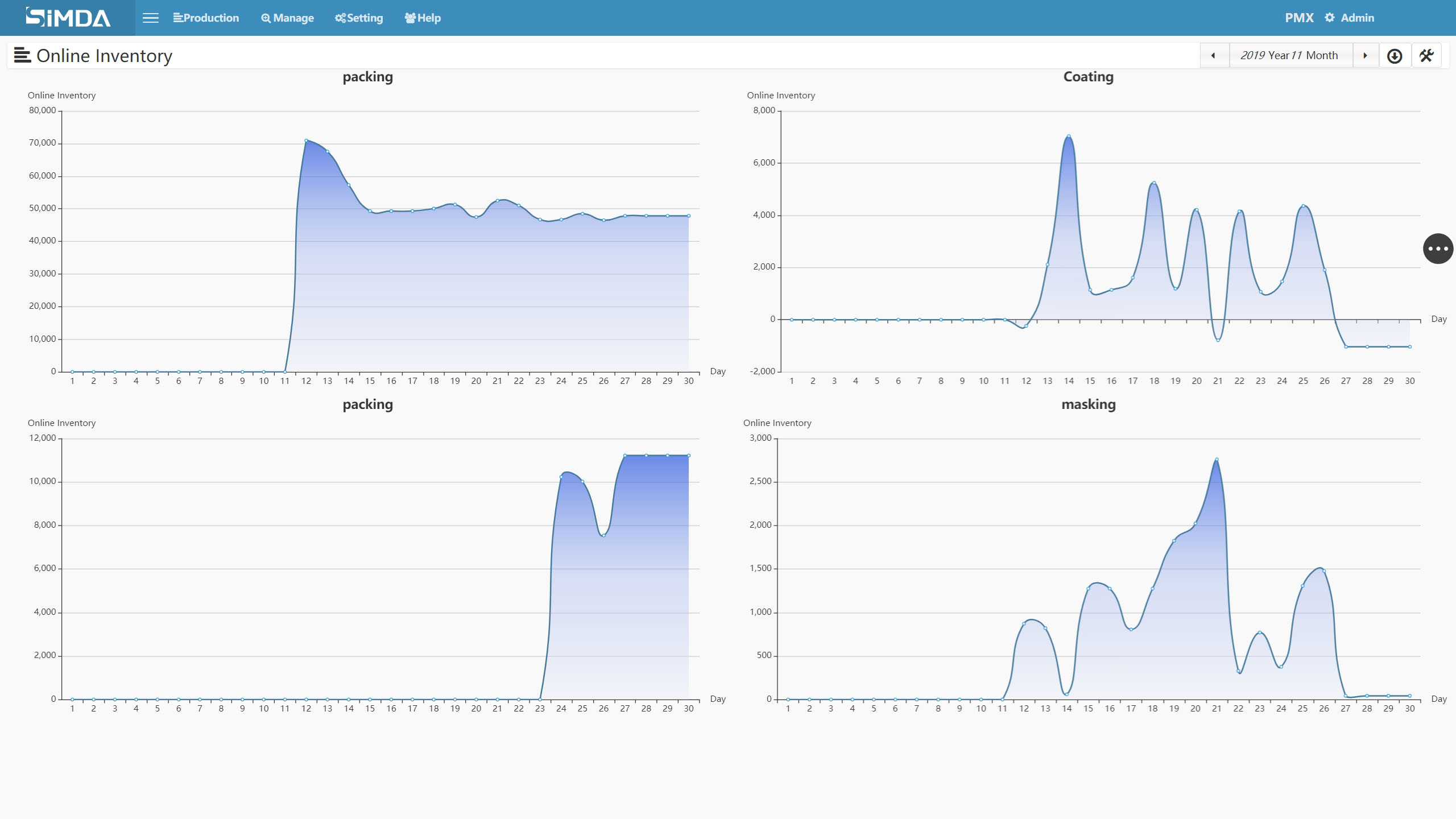This screenshot has width=1456, height=819.
Task: Toggle the hamburger sidebar menu icon
Action: [150, 18]
